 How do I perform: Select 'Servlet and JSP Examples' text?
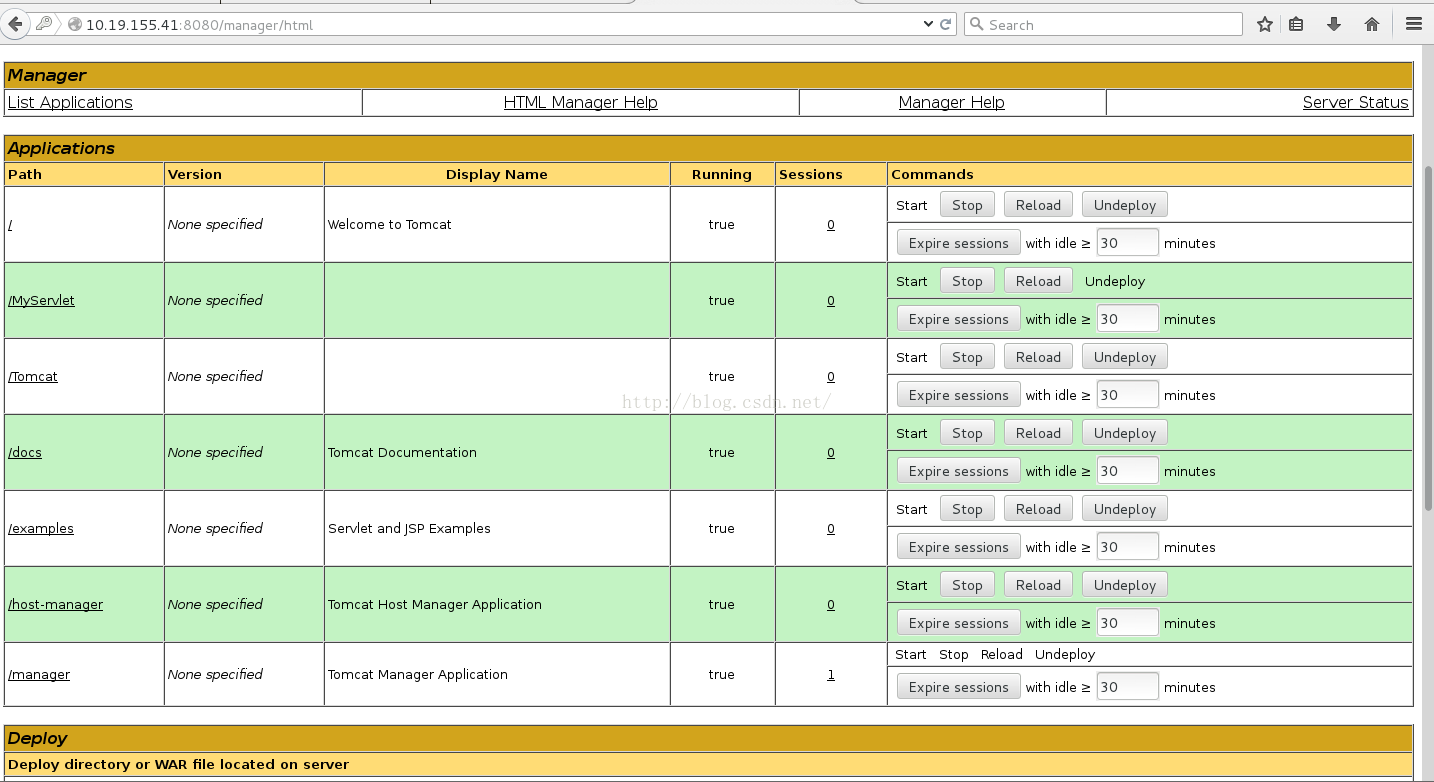point(409,529)
